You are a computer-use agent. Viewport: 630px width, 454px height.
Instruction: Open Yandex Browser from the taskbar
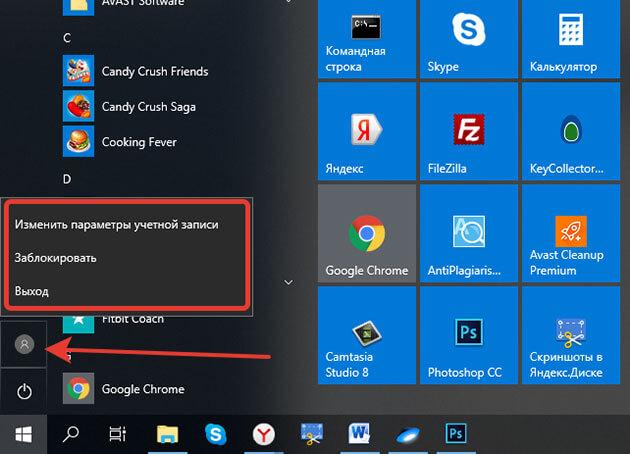[264, 434]
